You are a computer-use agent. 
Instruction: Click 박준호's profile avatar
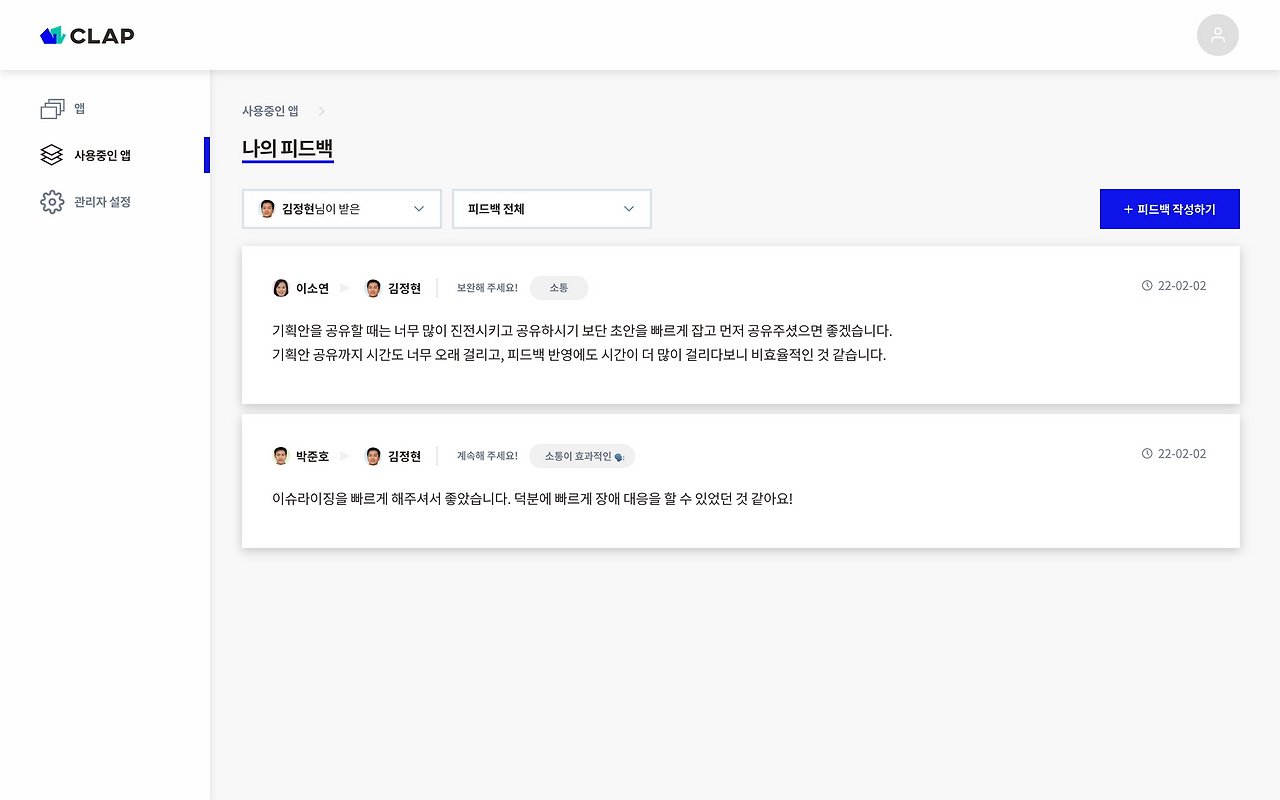click(281, 456)
